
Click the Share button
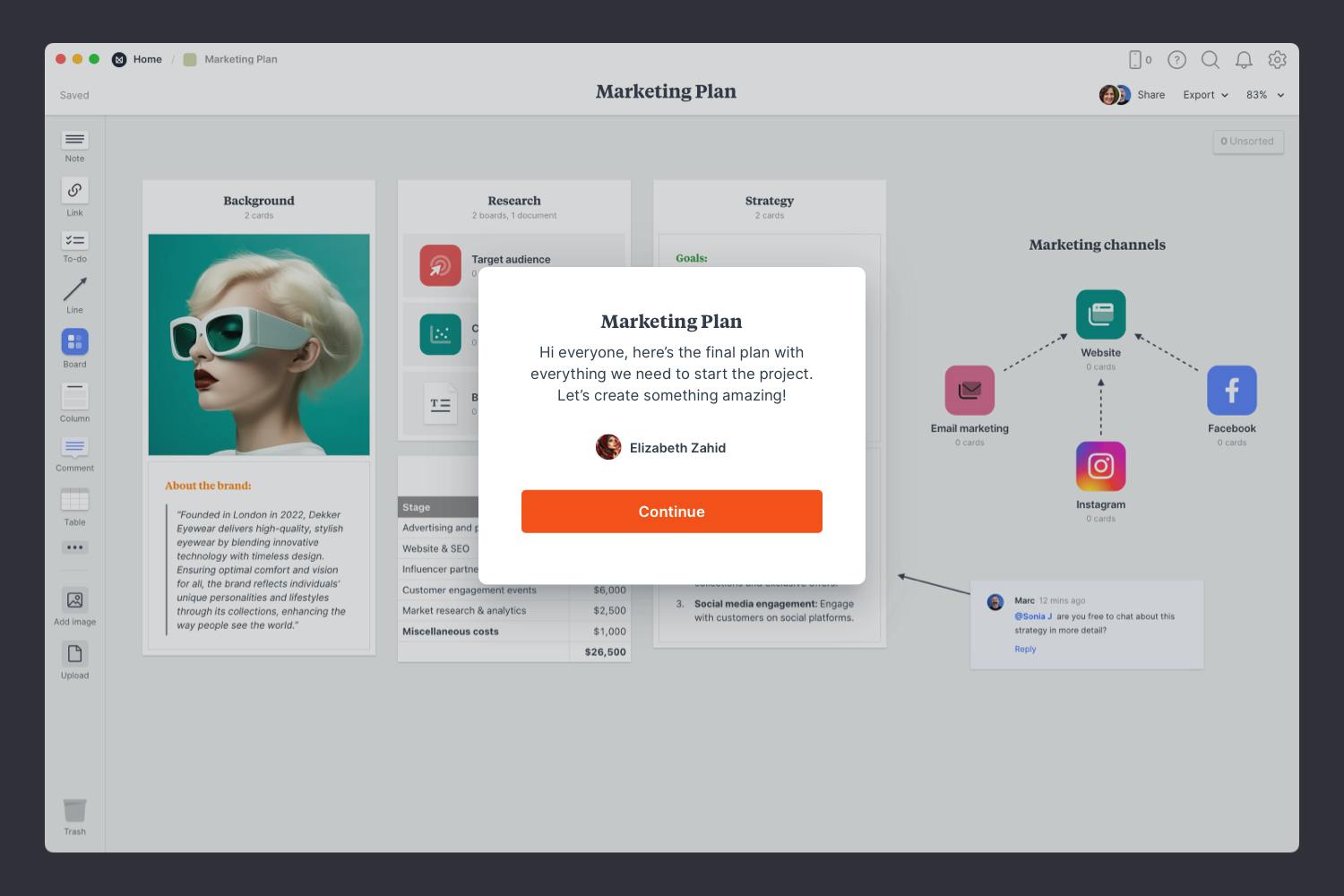(x=1150, y=95)
